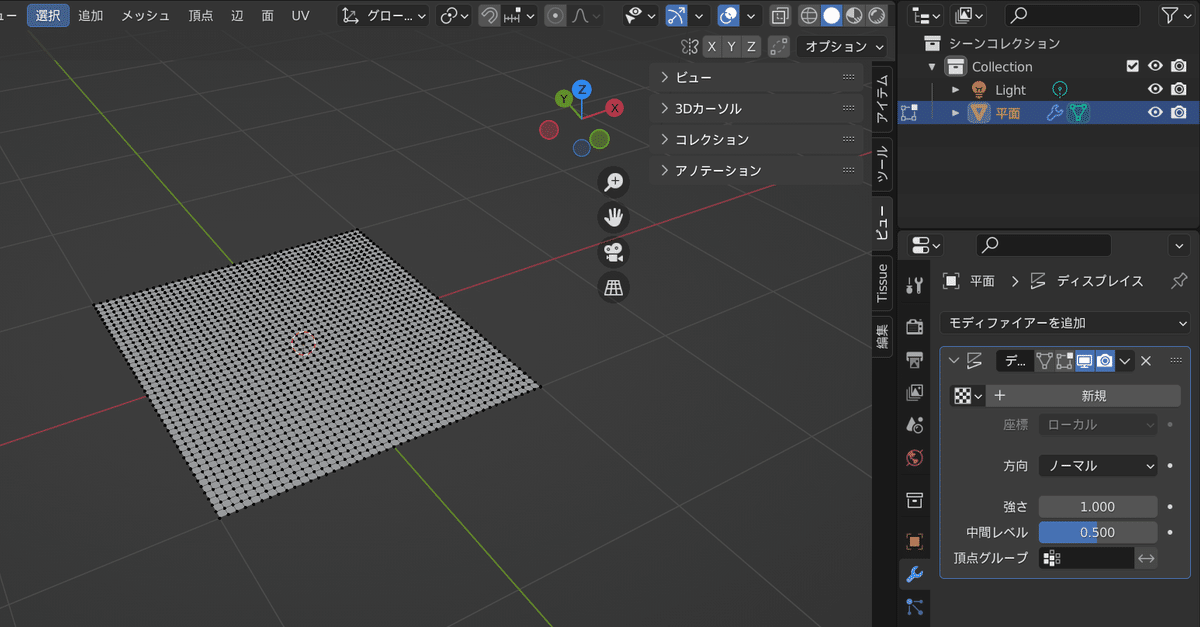Open the View Layer properties icon

[x=914, y=392]
